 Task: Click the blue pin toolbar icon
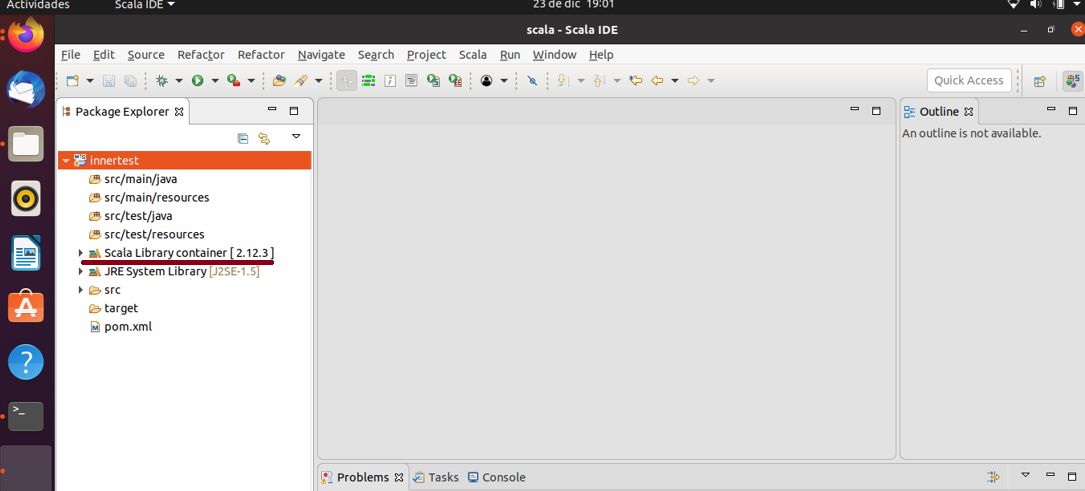(x=532, y=81)
